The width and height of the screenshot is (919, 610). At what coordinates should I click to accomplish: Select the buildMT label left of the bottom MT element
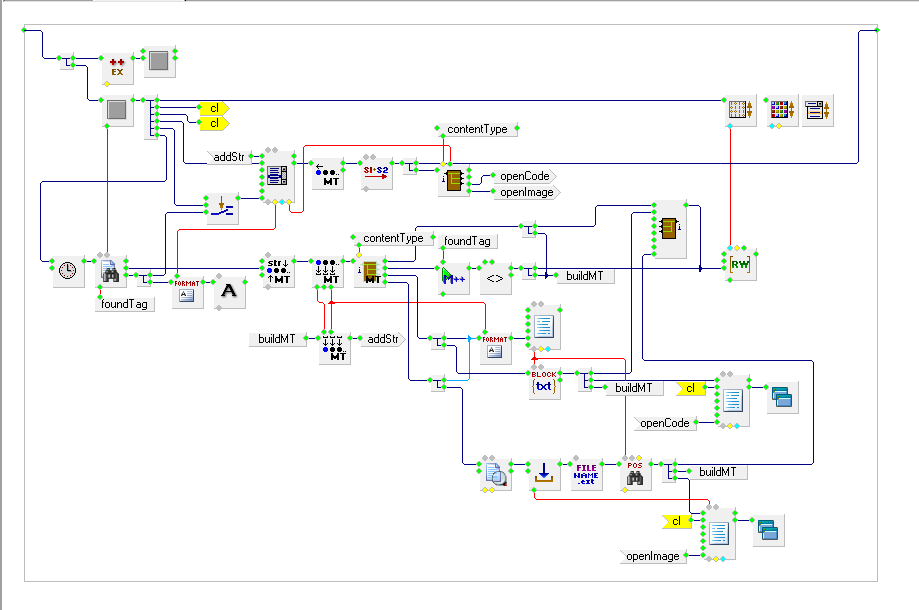tap(277, 339)
